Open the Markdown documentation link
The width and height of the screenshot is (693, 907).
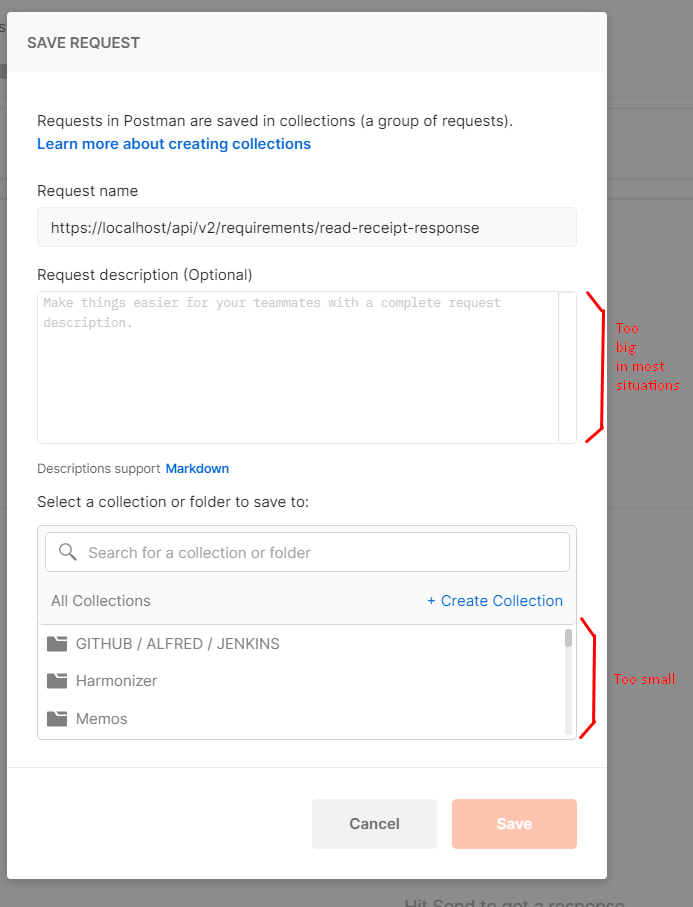click(197, 468)
